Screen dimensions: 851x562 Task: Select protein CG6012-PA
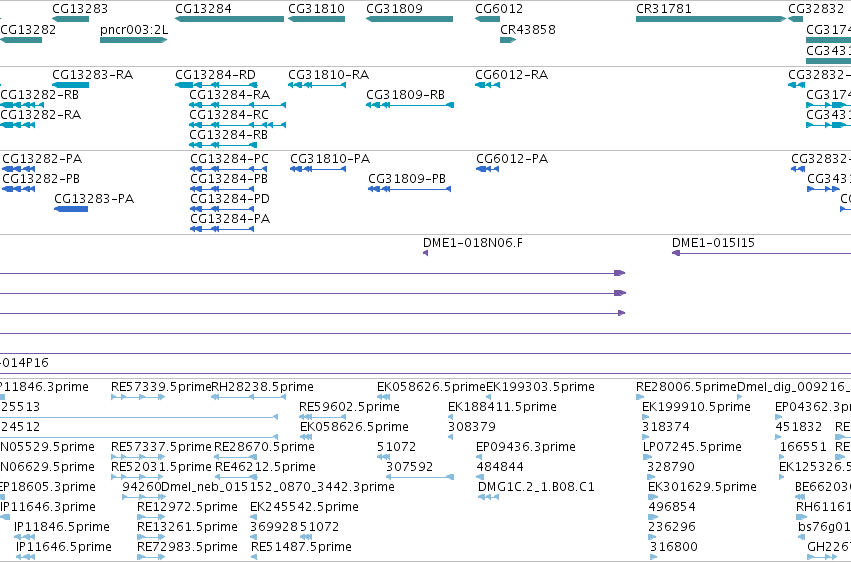[x=487, y=169]
